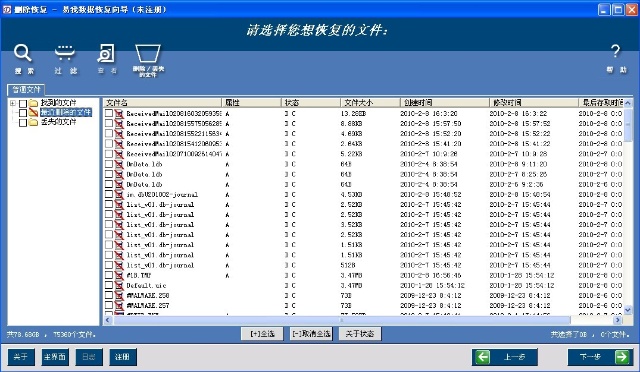640x372 pixels.
Task: Click green right arrow on 下一步 button
Action: tap(622, 357)
